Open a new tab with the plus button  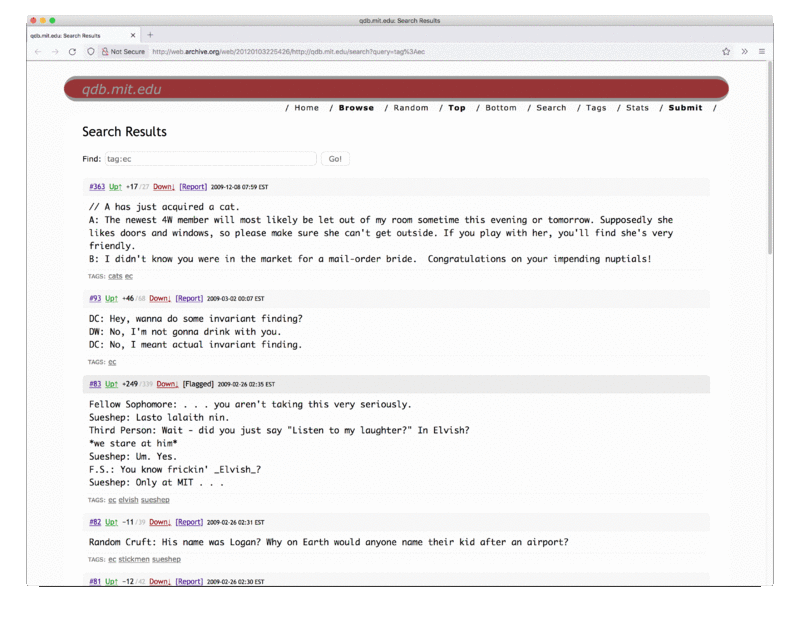tap(150, 35)
